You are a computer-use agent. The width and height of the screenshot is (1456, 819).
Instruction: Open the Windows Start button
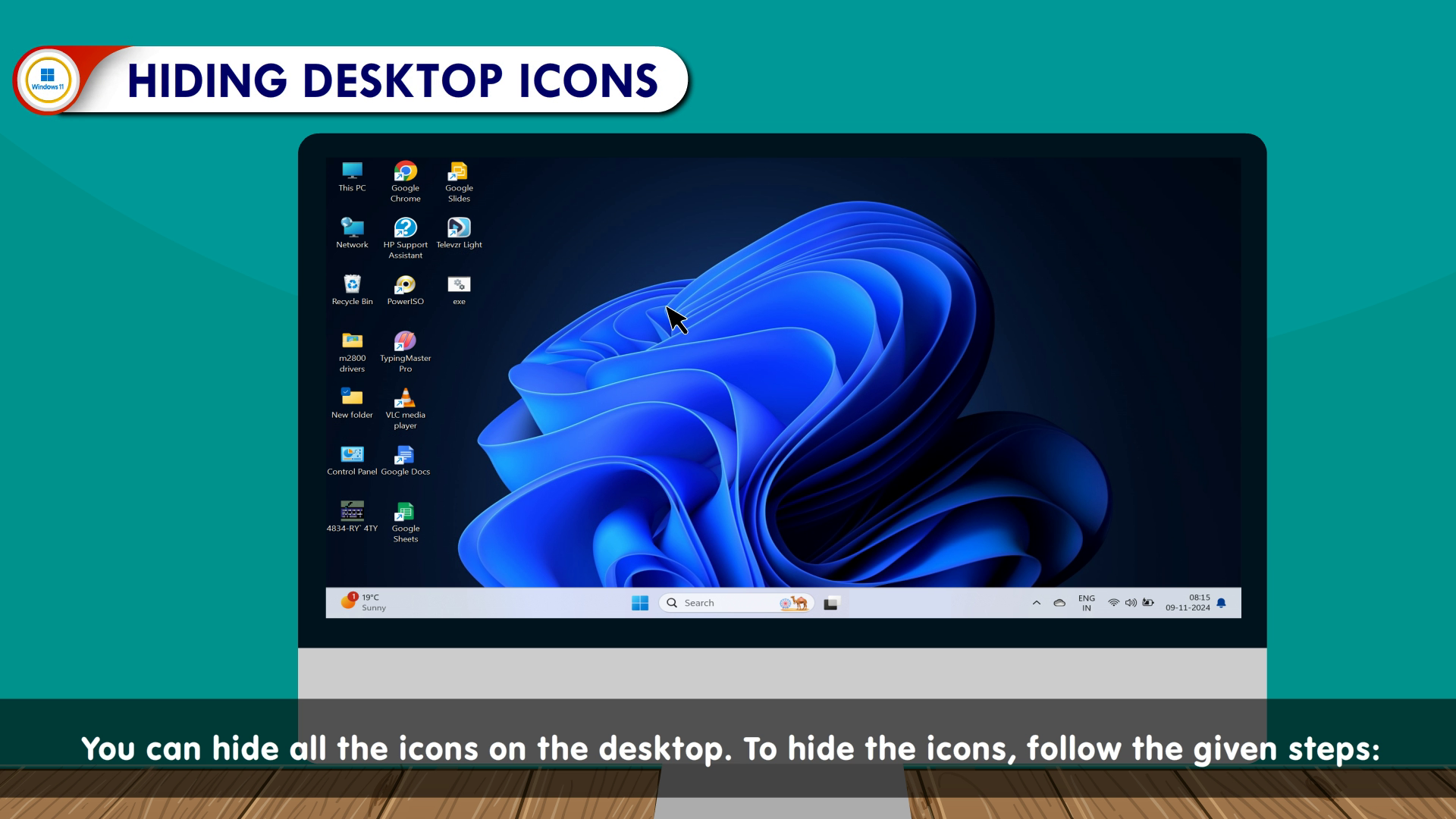coord(639,603)
